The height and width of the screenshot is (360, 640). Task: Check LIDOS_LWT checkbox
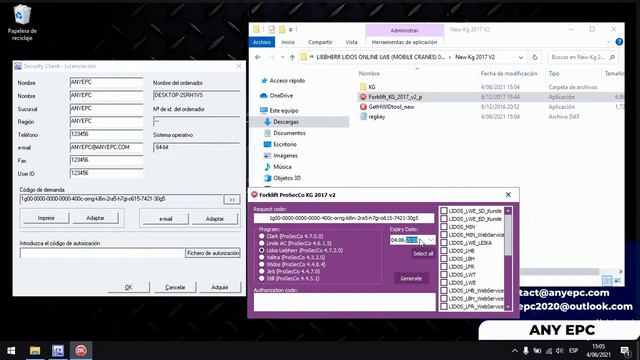444,275
